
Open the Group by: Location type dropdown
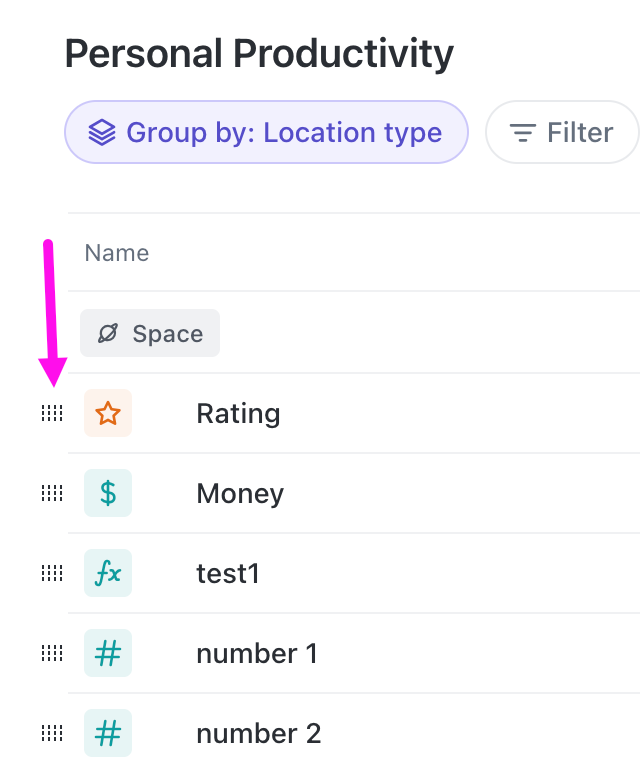coord(266,132)
